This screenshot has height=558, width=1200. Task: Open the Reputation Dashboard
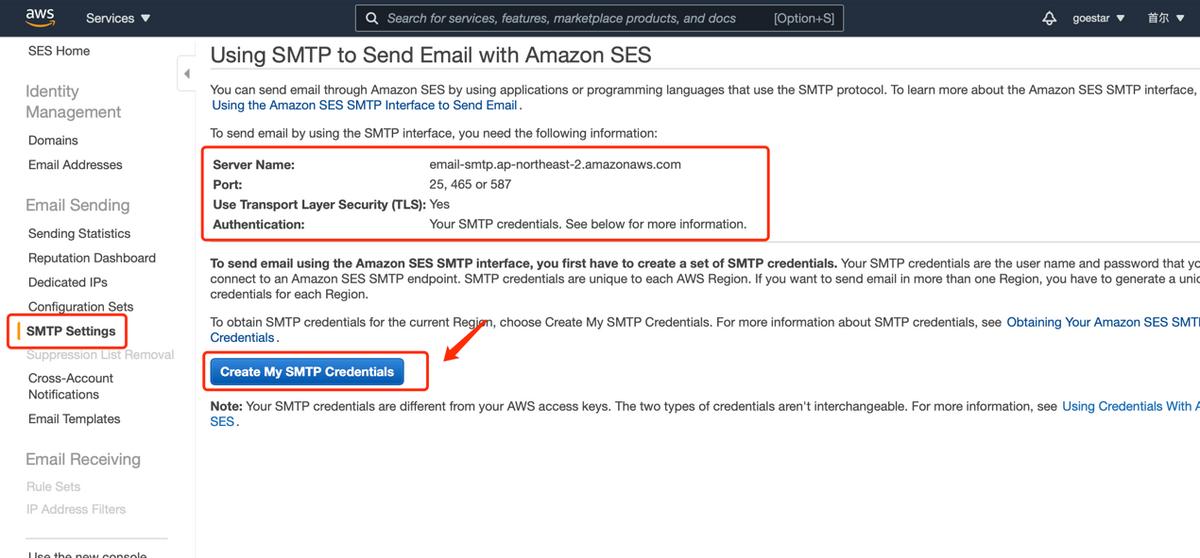[92, 258]
